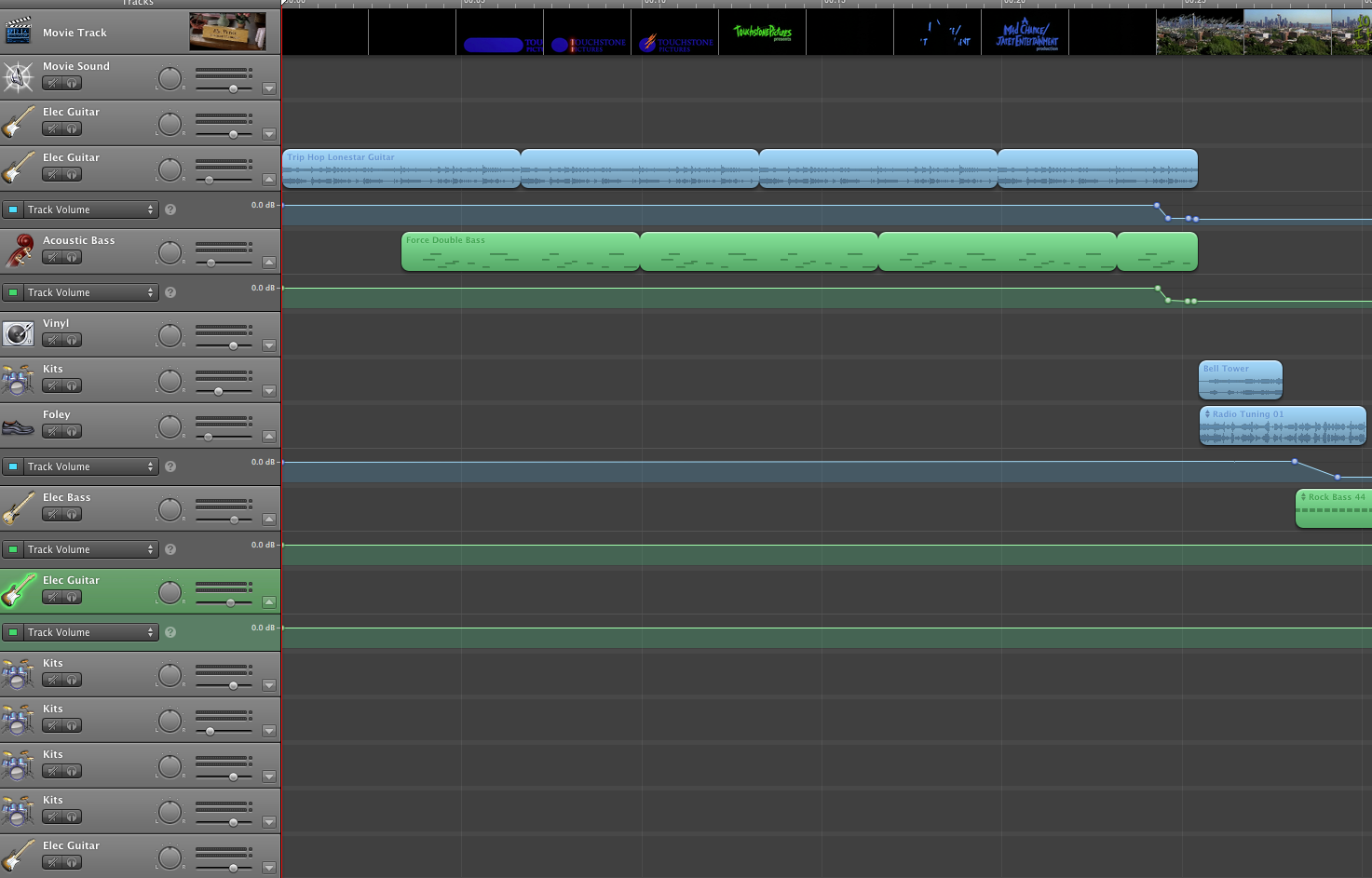1372x878 pixels.
Task: Mute the Vinyl track
Action: click(52, 340)
